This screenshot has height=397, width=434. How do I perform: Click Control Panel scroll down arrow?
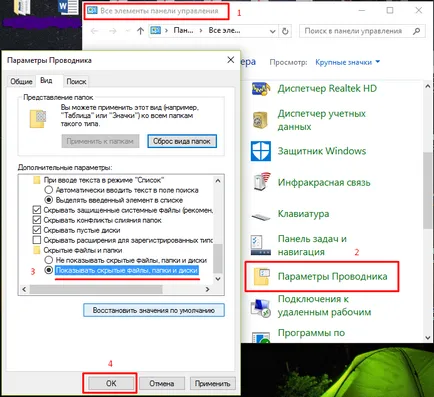click(428, 338)
